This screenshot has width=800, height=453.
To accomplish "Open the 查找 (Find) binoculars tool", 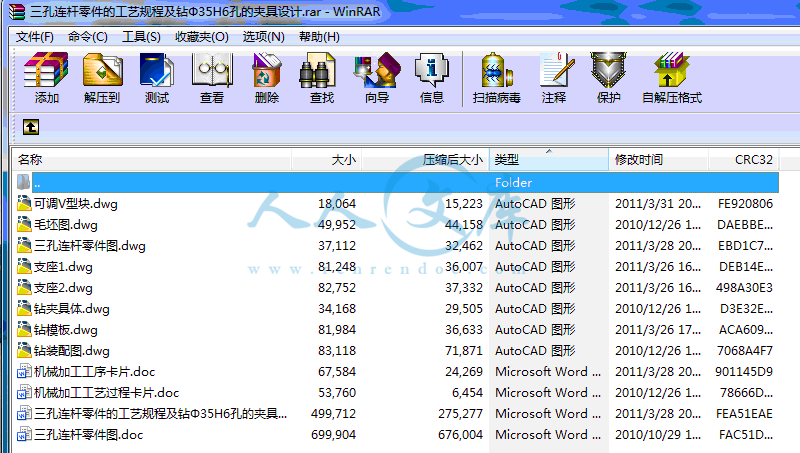I will (x=317, y=70).
